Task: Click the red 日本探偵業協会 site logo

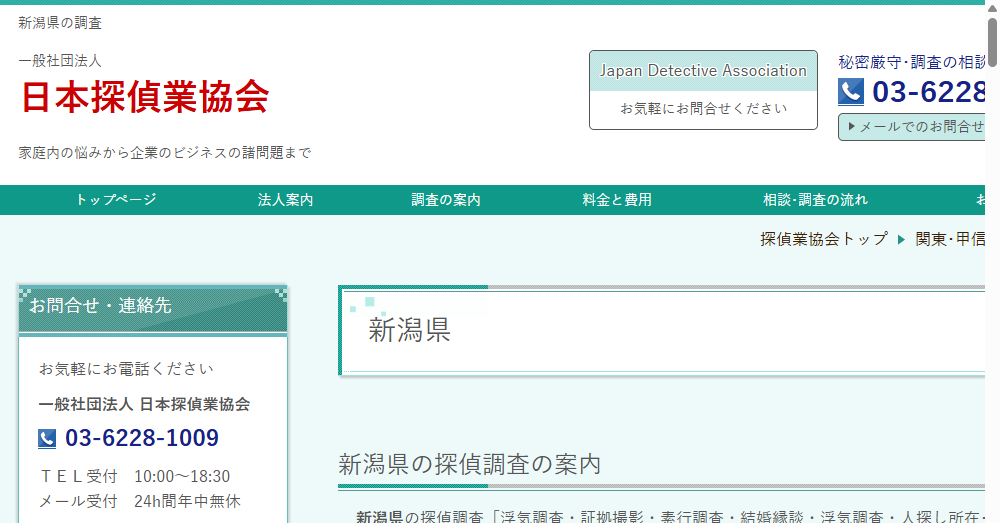Action: point(145,96)
